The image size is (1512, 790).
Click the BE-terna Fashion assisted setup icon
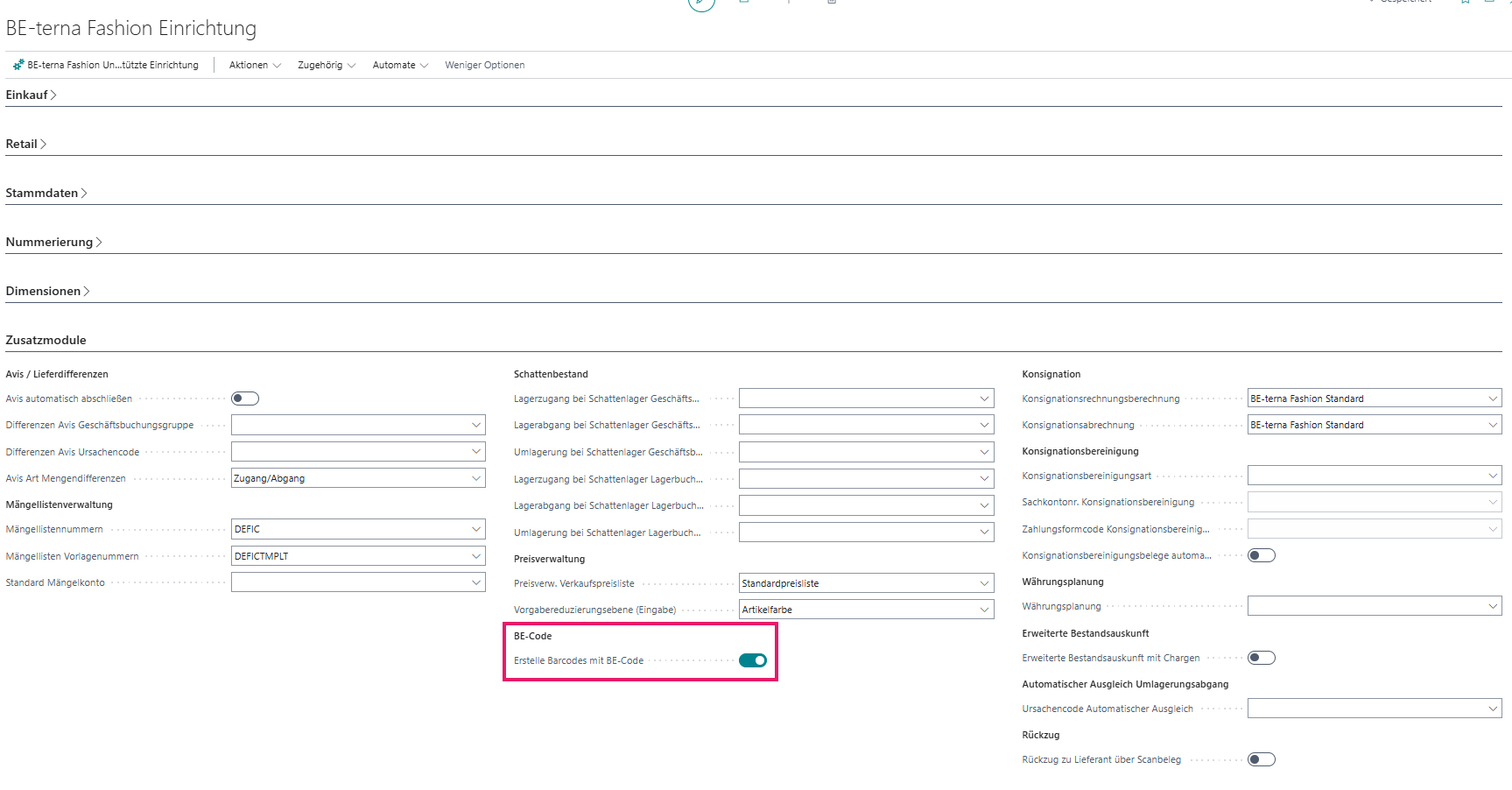18,65
